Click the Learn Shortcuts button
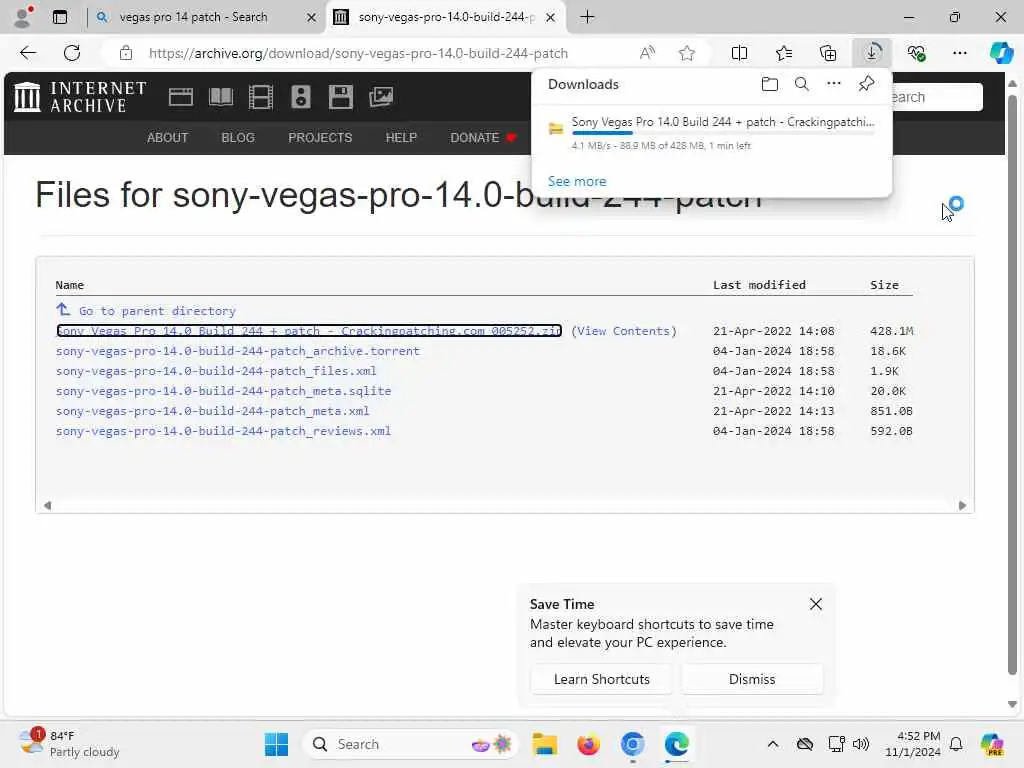Image resolution: width=1024 pixels, height=768 pixels. 601,679
